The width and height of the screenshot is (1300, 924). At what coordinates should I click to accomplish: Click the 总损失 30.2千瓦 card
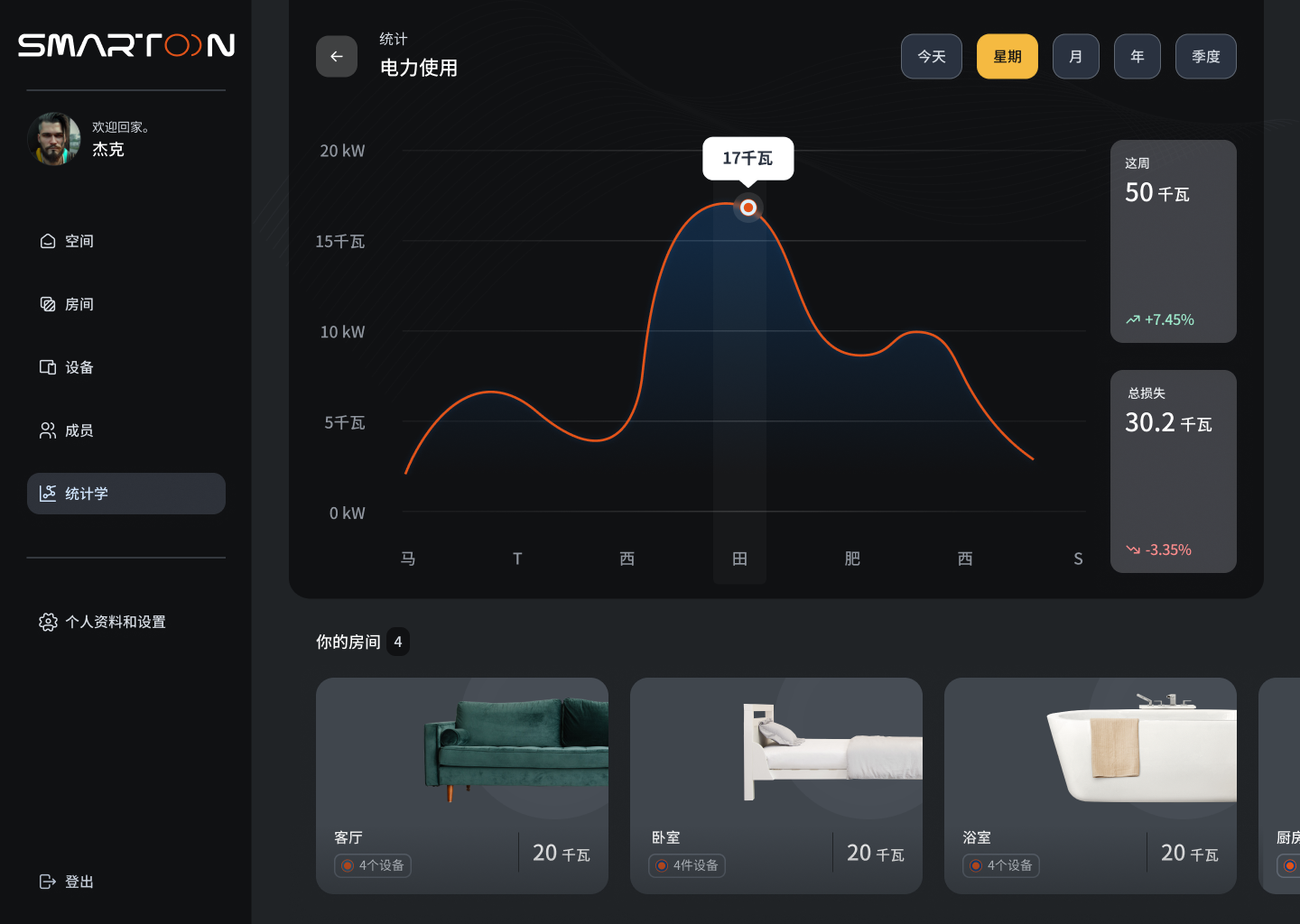click(x=1173, y=471)
